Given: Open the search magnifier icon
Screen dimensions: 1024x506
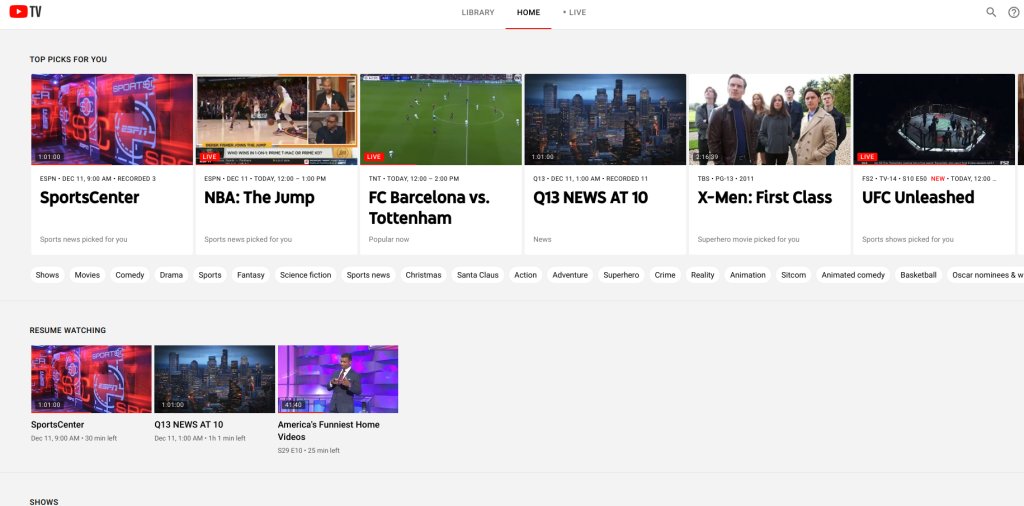Looking at the screenshot, I should point(991,12).
